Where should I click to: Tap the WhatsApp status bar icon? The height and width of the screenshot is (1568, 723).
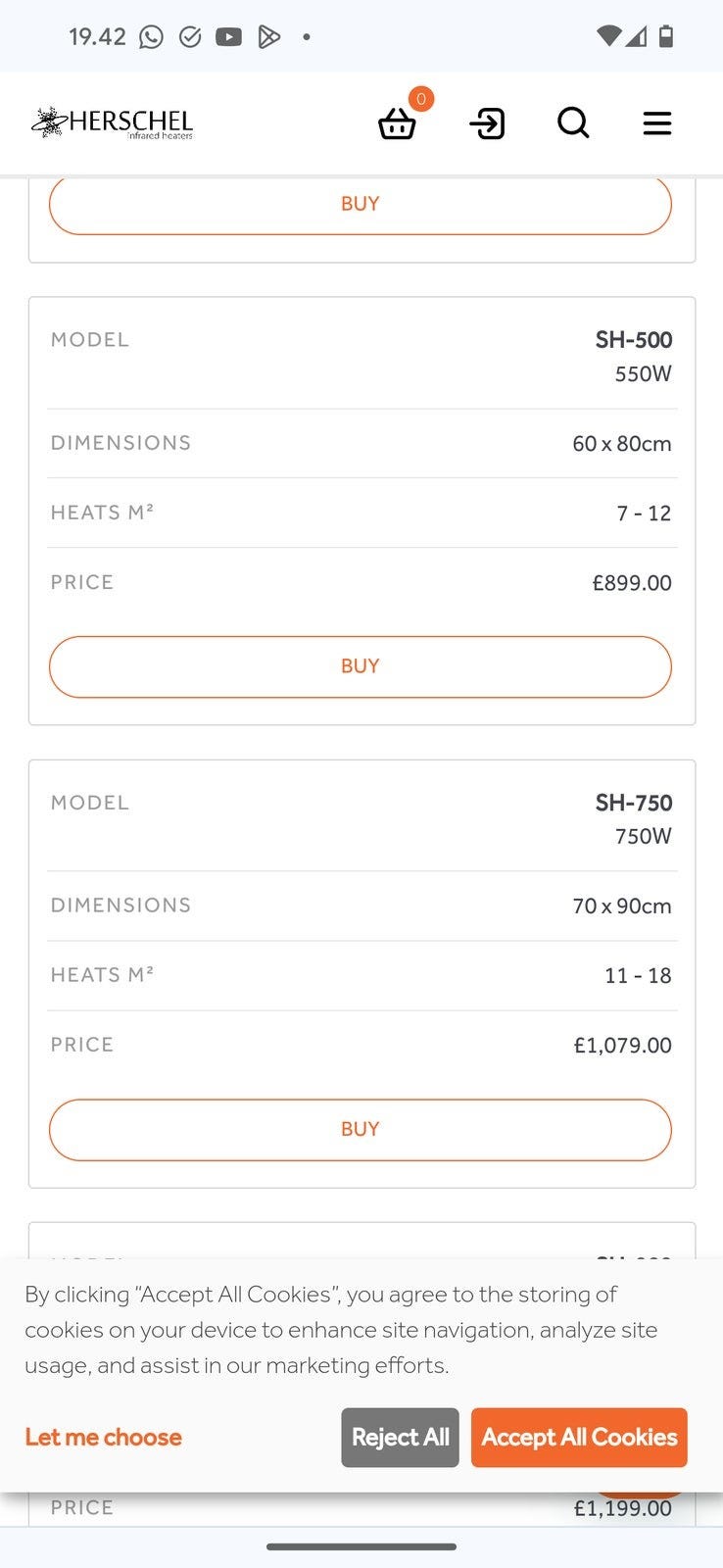coord(151,37)
